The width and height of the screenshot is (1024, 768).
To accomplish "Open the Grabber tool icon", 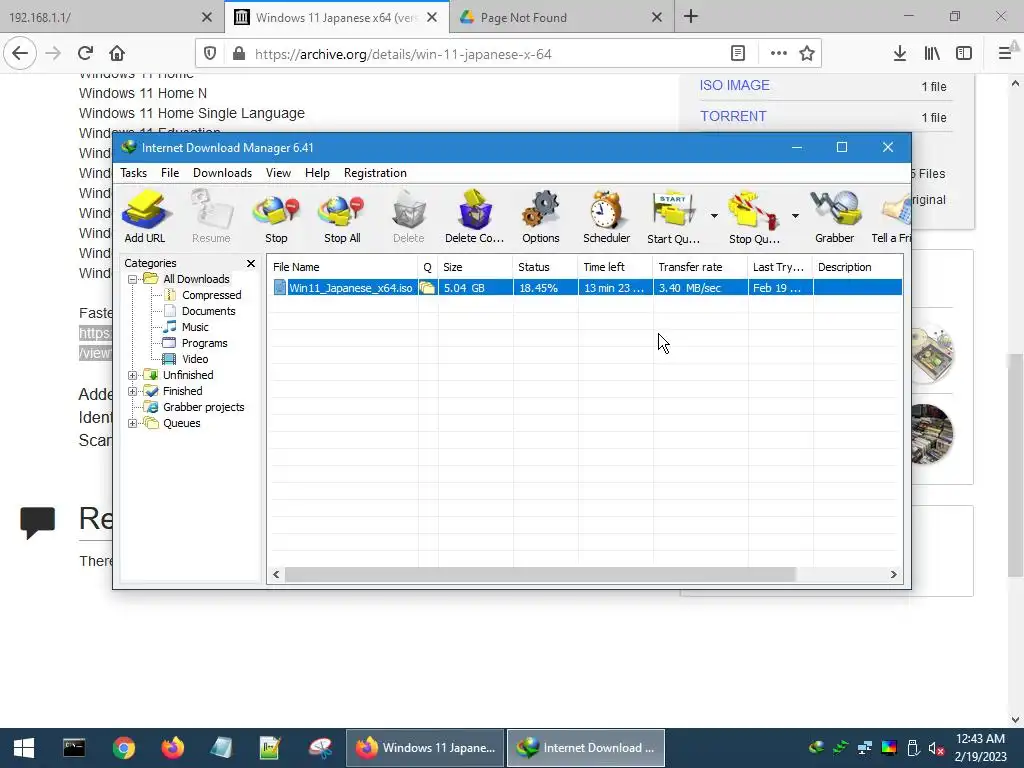I will tap(835, 217).
